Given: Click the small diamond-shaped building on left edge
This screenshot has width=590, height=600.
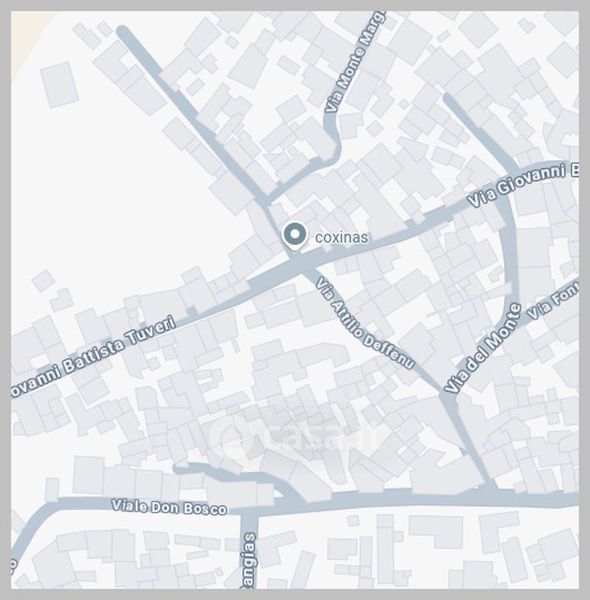Looking at the screenshot, I should coord(43,280).
